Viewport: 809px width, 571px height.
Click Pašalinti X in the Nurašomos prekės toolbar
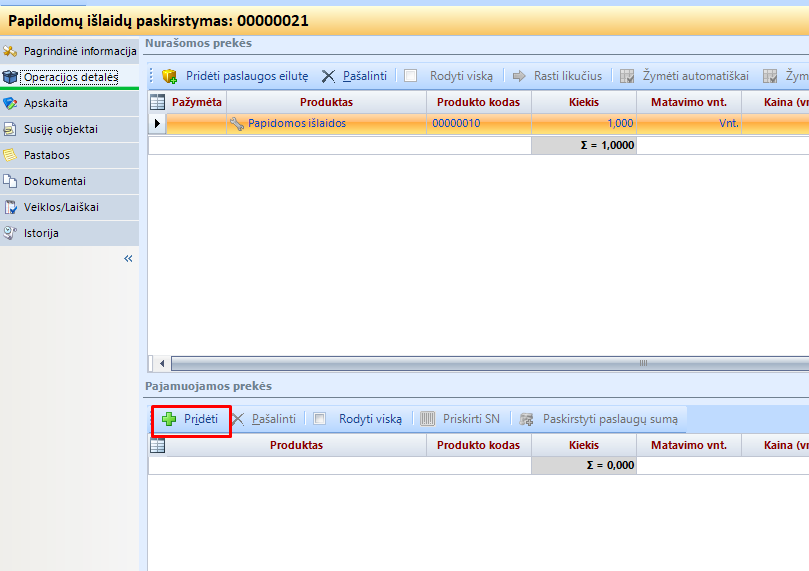(328, 76)
